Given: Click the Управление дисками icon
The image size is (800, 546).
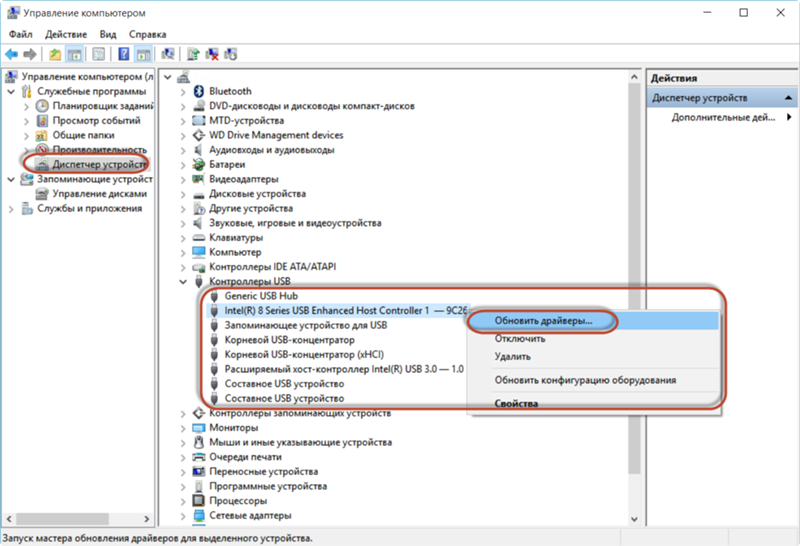Looking at the screenshot, I should tap(42, 194).
